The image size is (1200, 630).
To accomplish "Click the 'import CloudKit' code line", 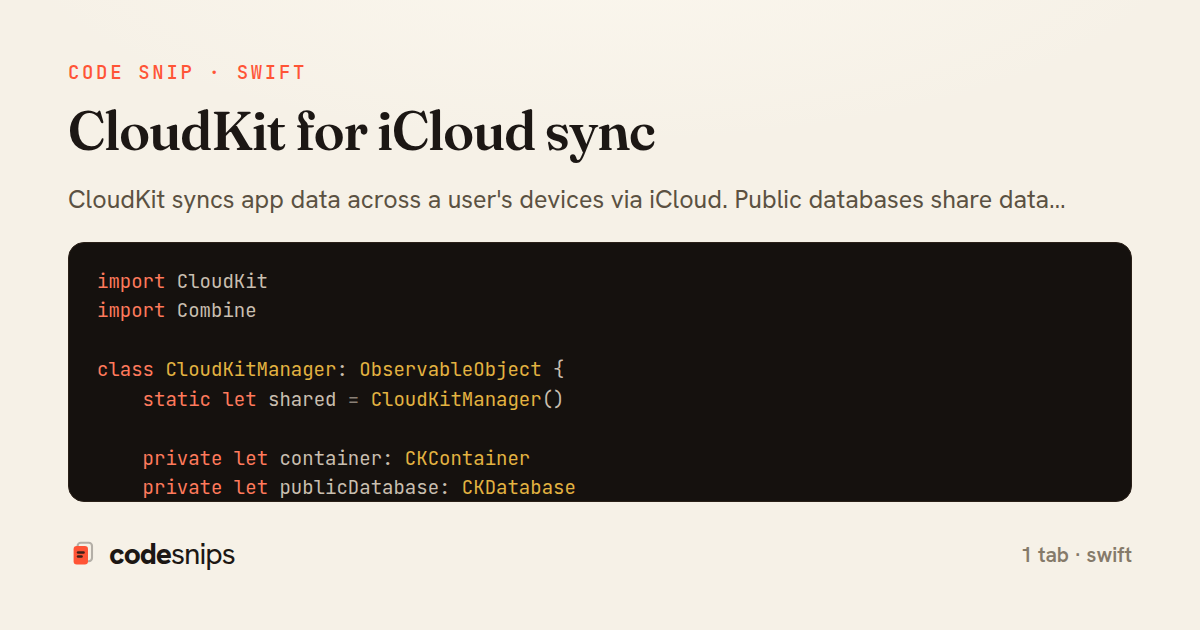I will coord(182,281).
